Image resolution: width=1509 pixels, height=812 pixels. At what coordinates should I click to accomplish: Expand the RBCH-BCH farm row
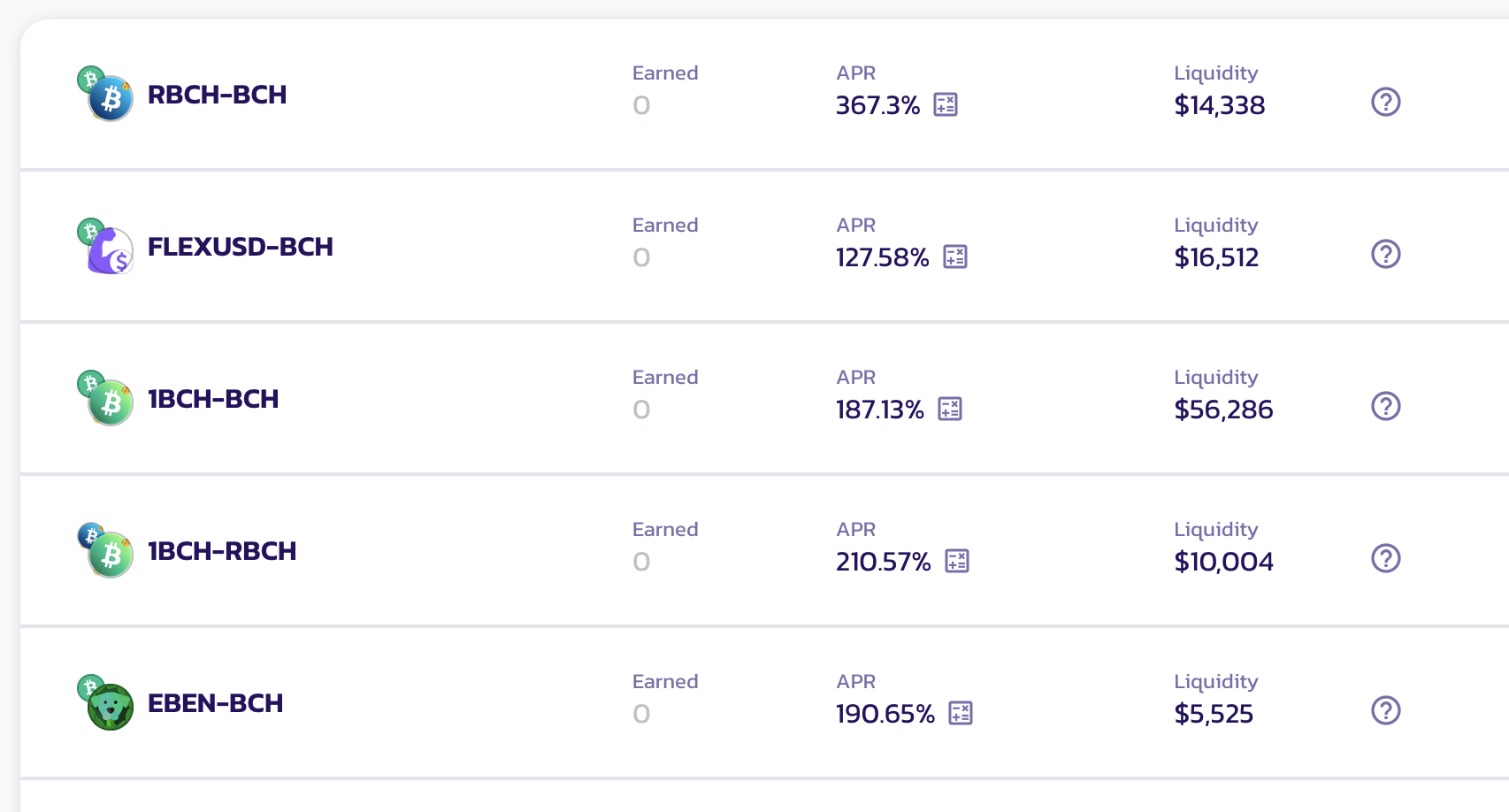pyautogui.click(x=764, y=95)
